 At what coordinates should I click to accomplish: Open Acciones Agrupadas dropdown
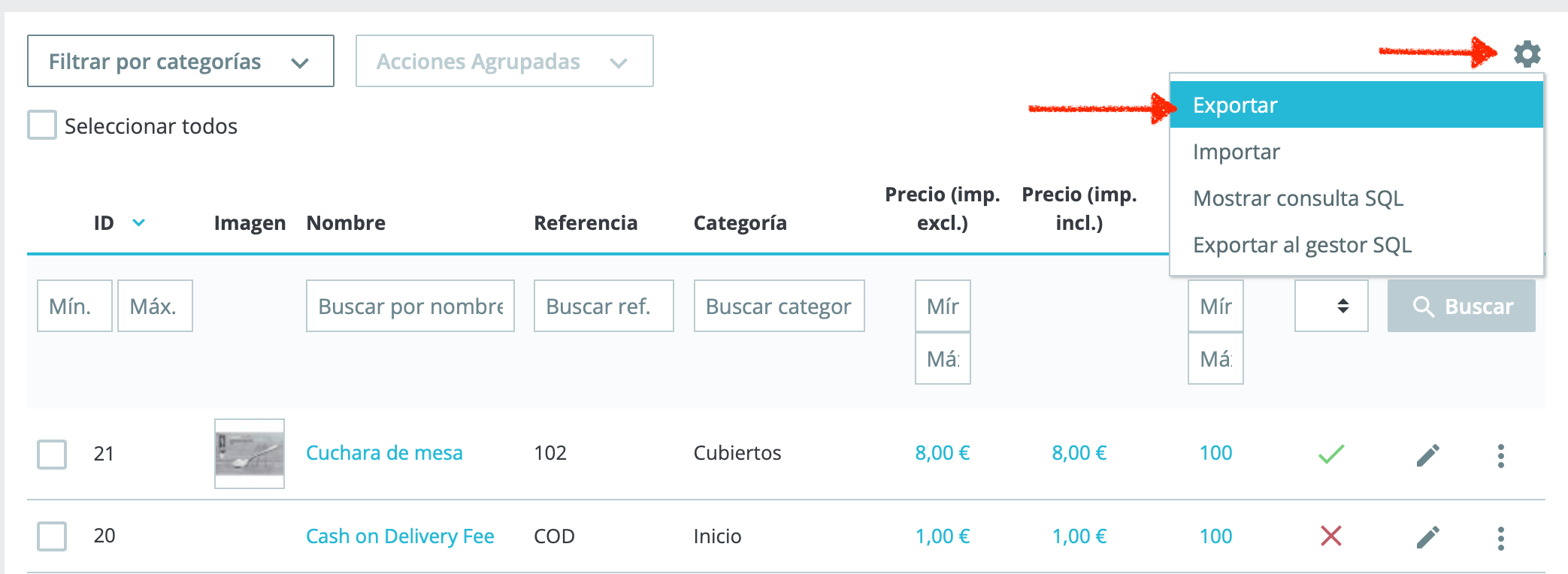pos(504,61)
